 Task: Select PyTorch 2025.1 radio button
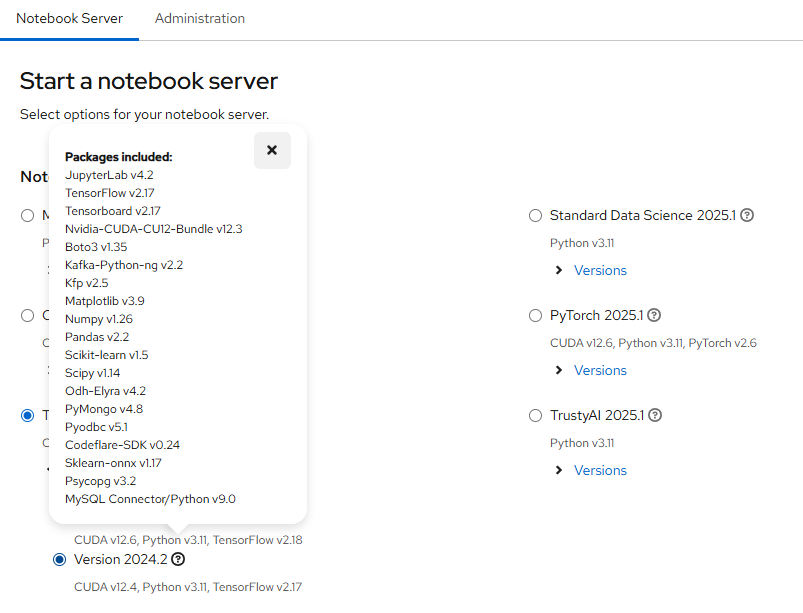(x=535, y=315)
